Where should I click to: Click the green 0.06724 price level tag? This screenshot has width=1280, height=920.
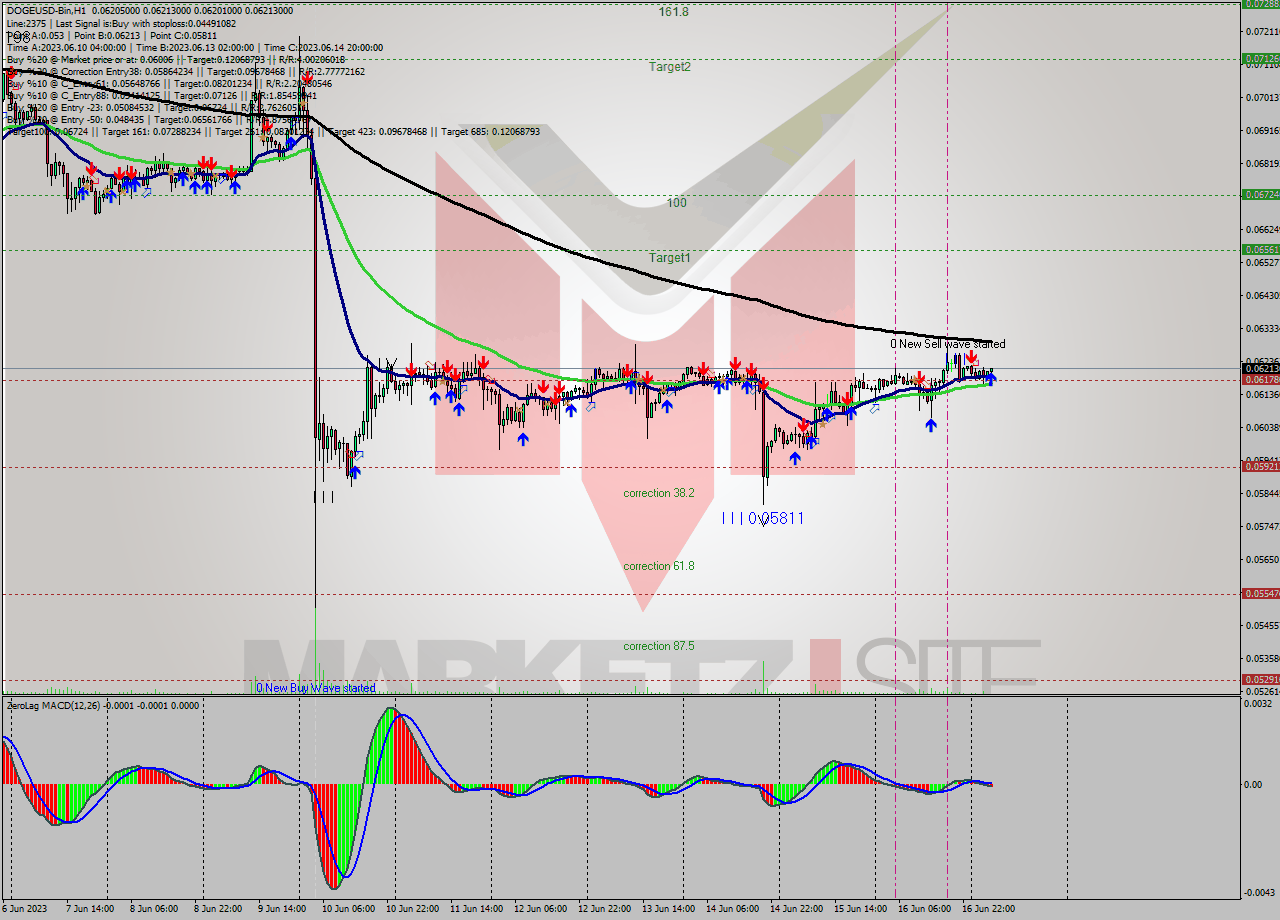tap(1260, 195)
